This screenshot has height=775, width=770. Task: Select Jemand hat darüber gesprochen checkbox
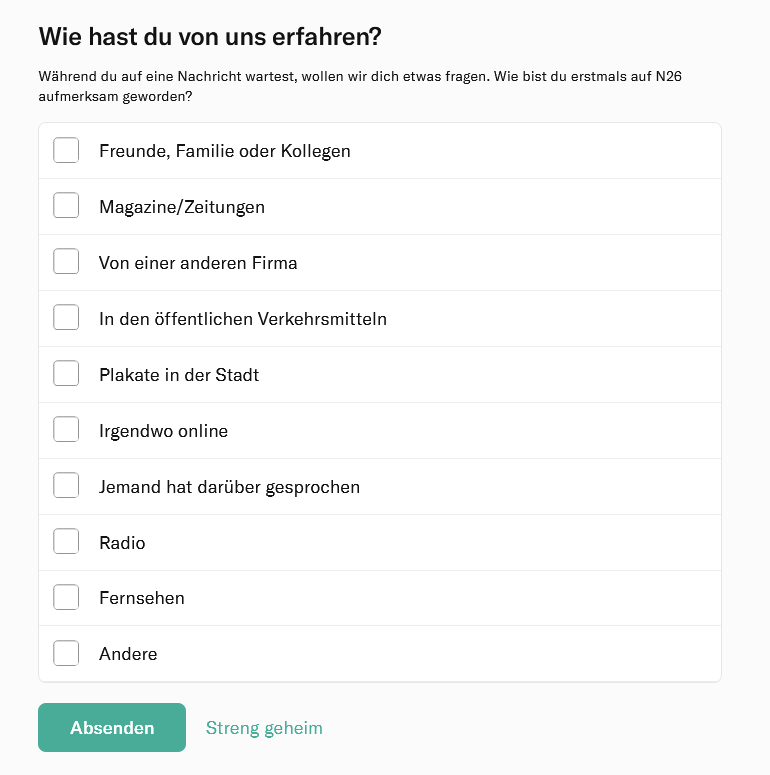pos(66,487)
